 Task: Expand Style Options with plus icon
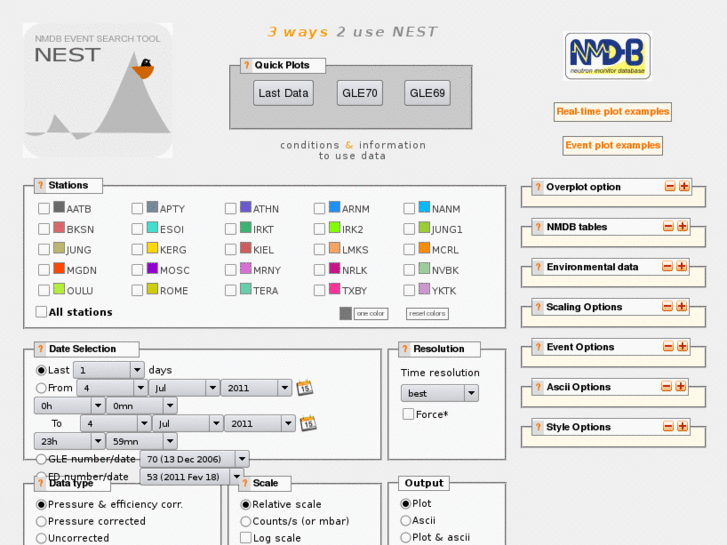pyautogui.click(x=682, y=426)
